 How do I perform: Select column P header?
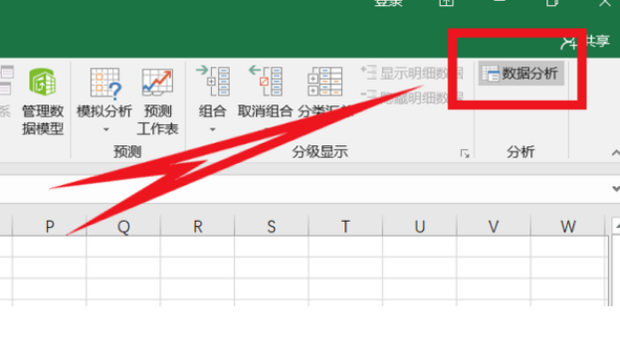tap(49, 226)
